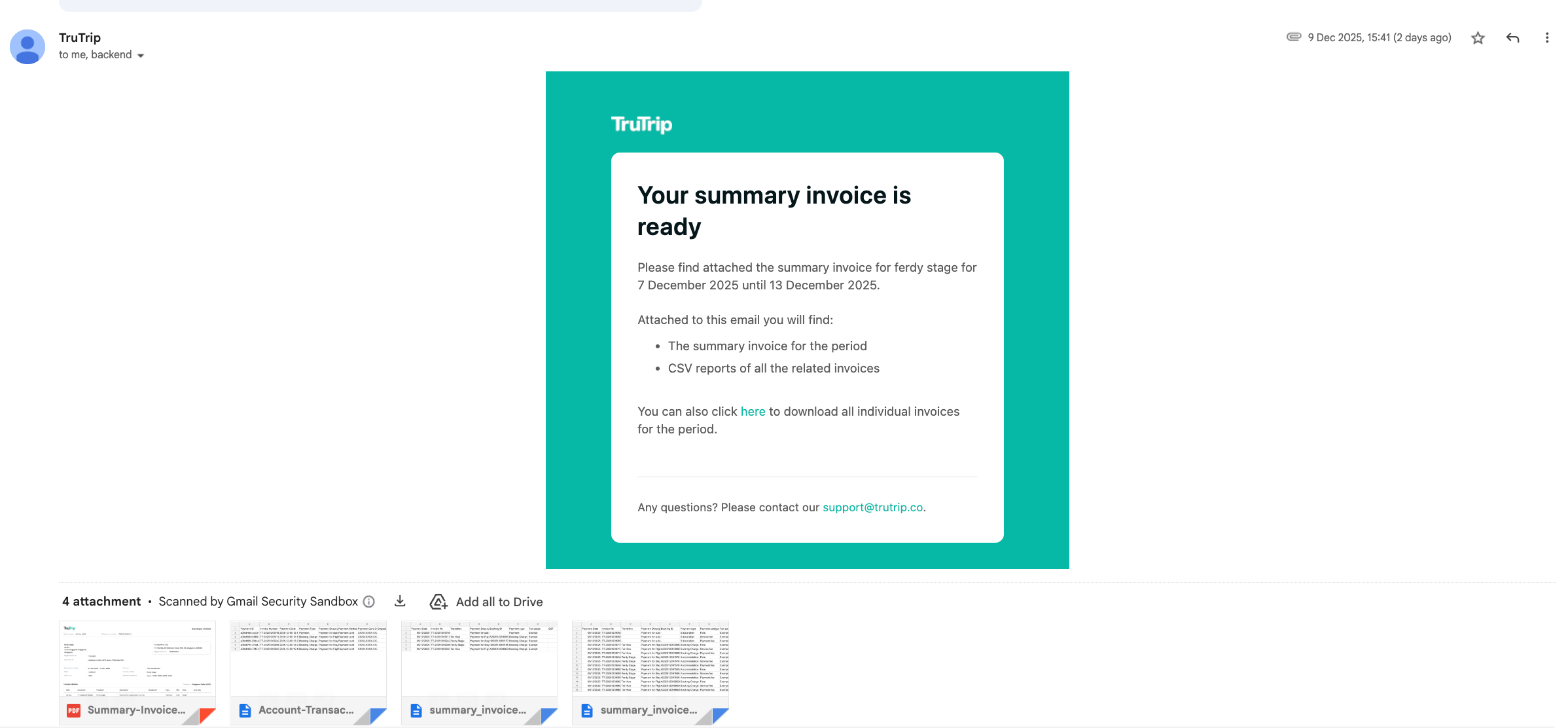The height and width of the screenshot is (728, 1568).
Task: Expand the 'to me, backend' recipient details
Action: point(141,56)
